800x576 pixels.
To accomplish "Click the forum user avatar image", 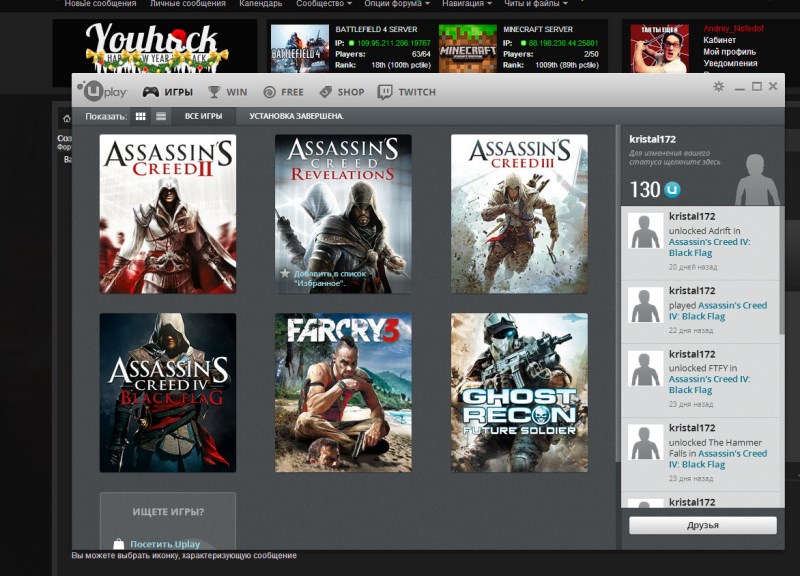I will [x=659, y=48].
